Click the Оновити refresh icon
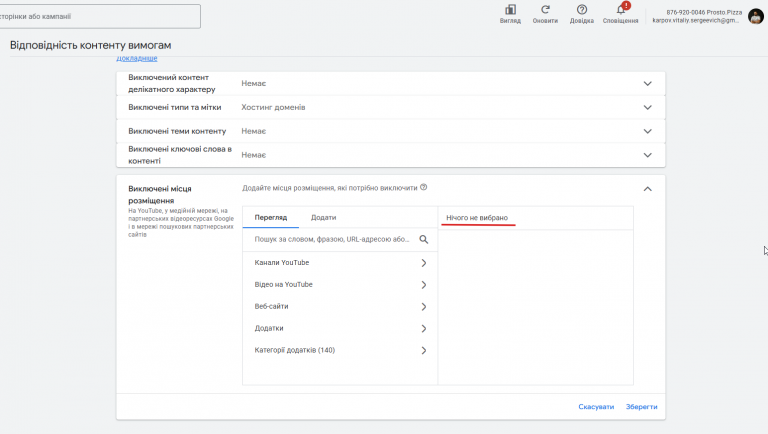The width and height of the screenshot is (768, 434). coord(545,10)
